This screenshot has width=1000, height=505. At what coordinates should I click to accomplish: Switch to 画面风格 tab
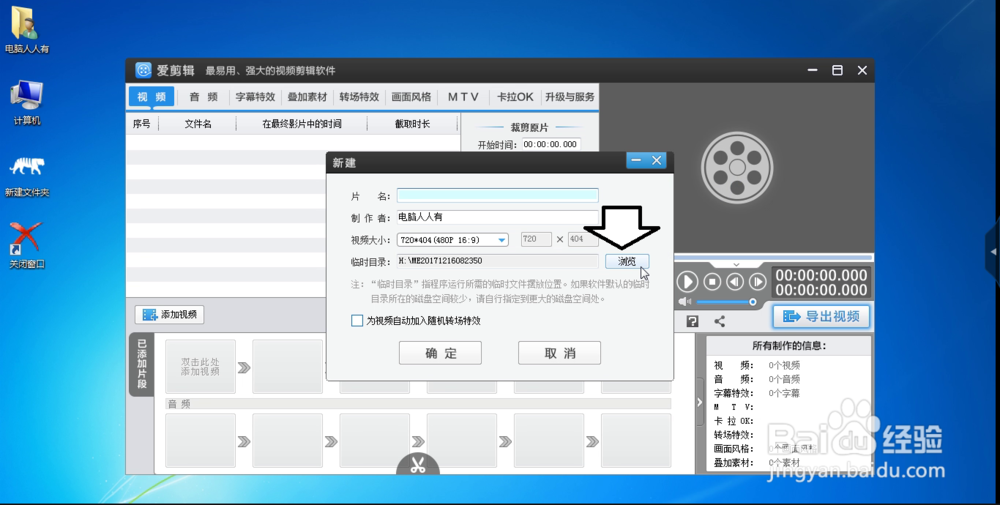click(x=411, y=97)
